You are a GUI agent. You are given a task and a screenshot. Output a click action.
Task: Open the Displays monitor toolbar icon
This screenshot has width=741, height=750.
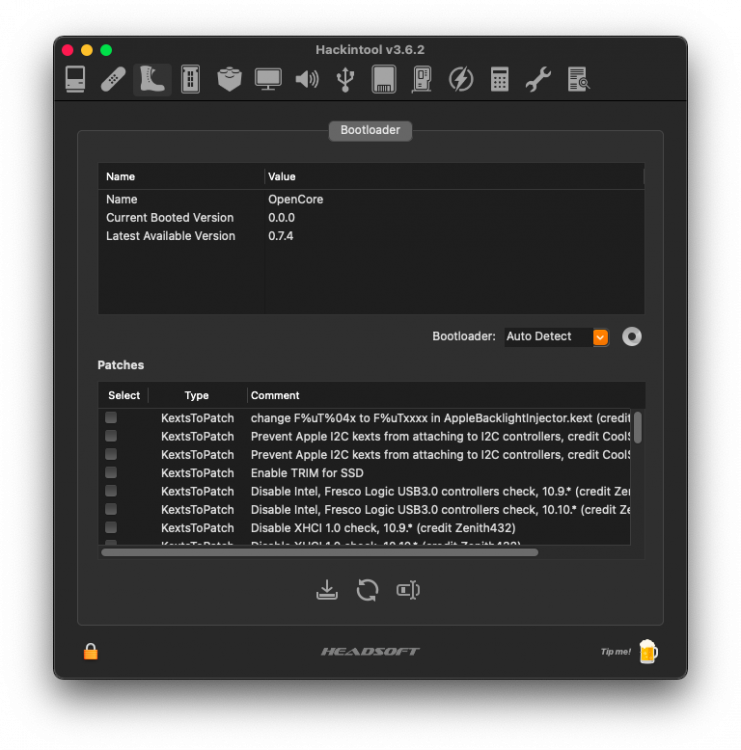[x=268, y=79]
